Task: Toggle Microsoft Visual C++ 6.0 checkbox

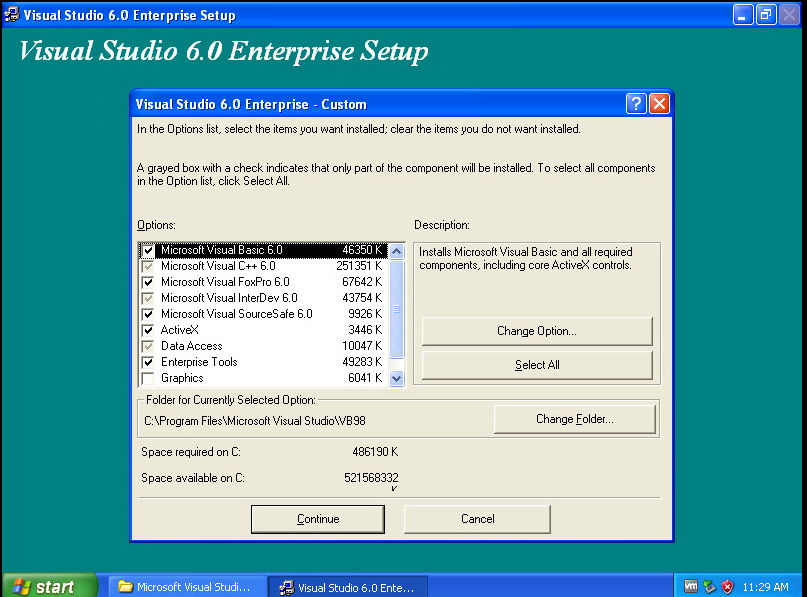Action: [x=148, y=266]
